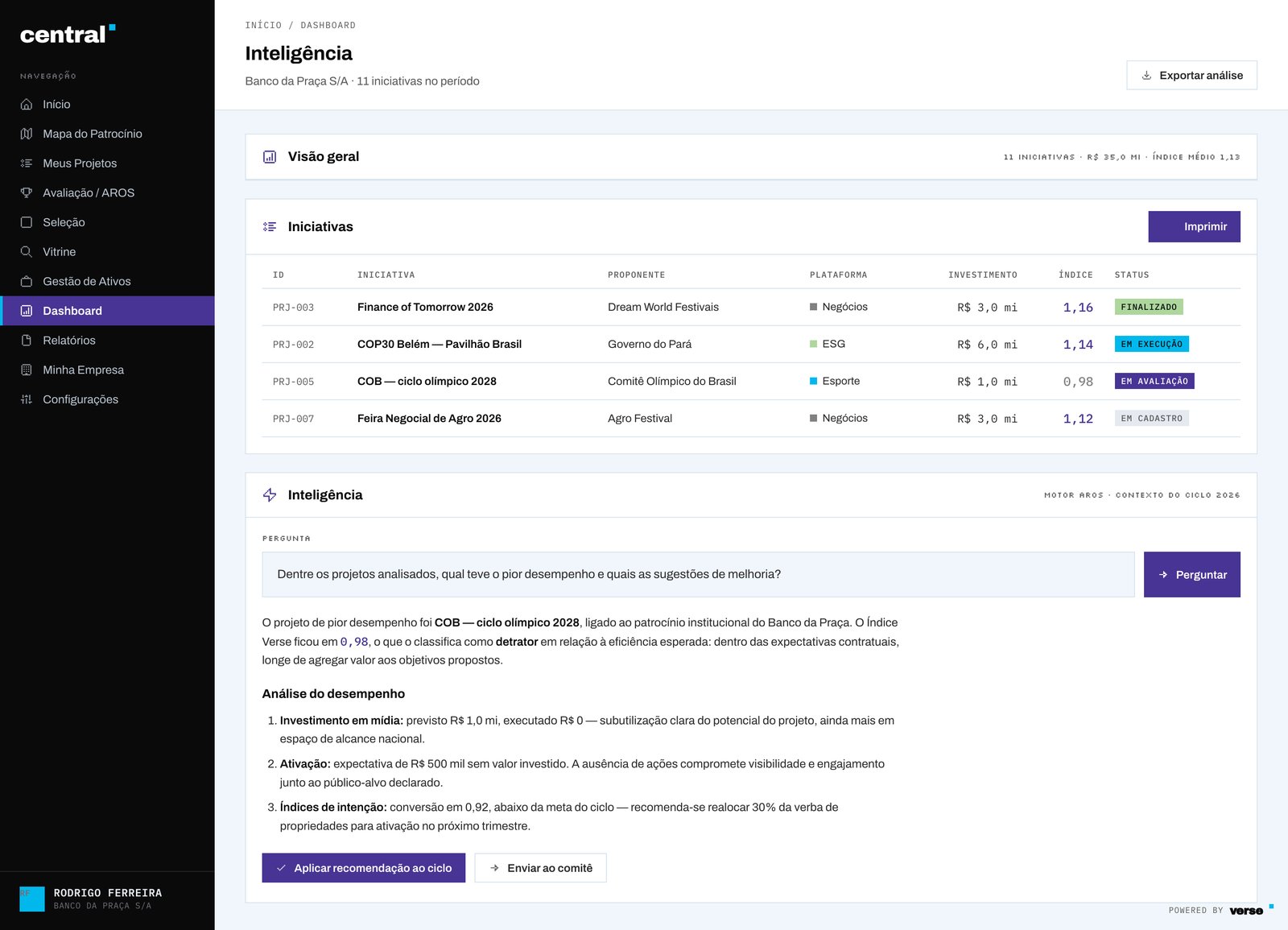Click the Gestão de Ativos briefcase icon

point(27,282)
